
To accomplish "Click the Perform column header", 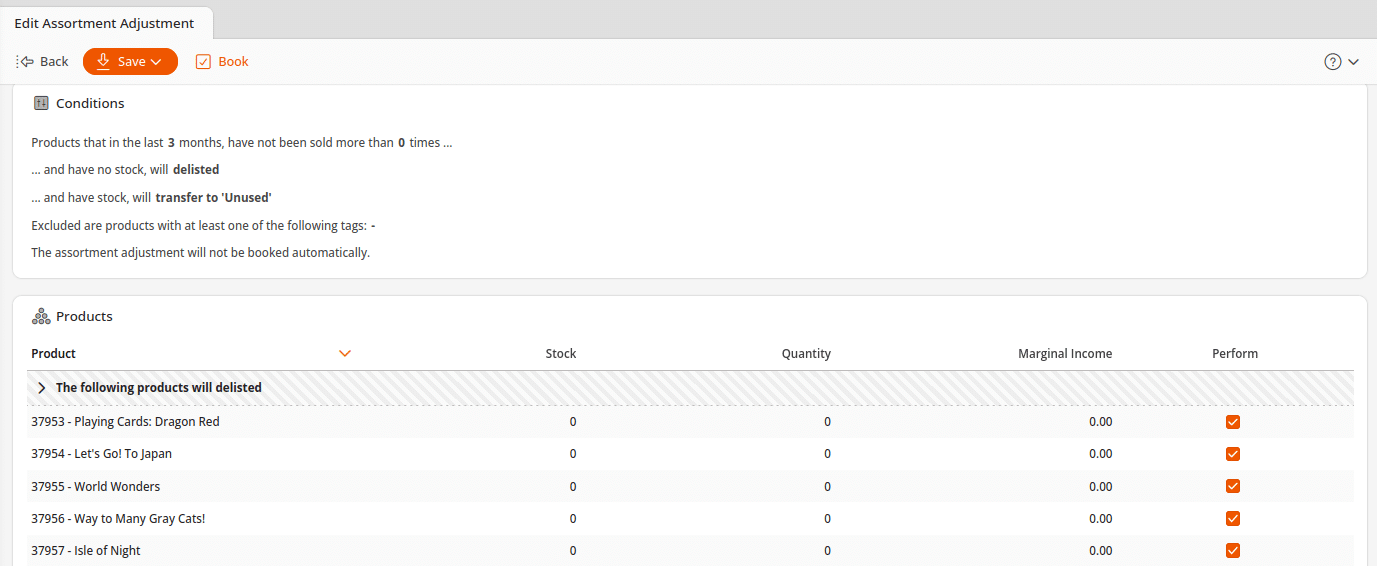I will (1235, 354).
